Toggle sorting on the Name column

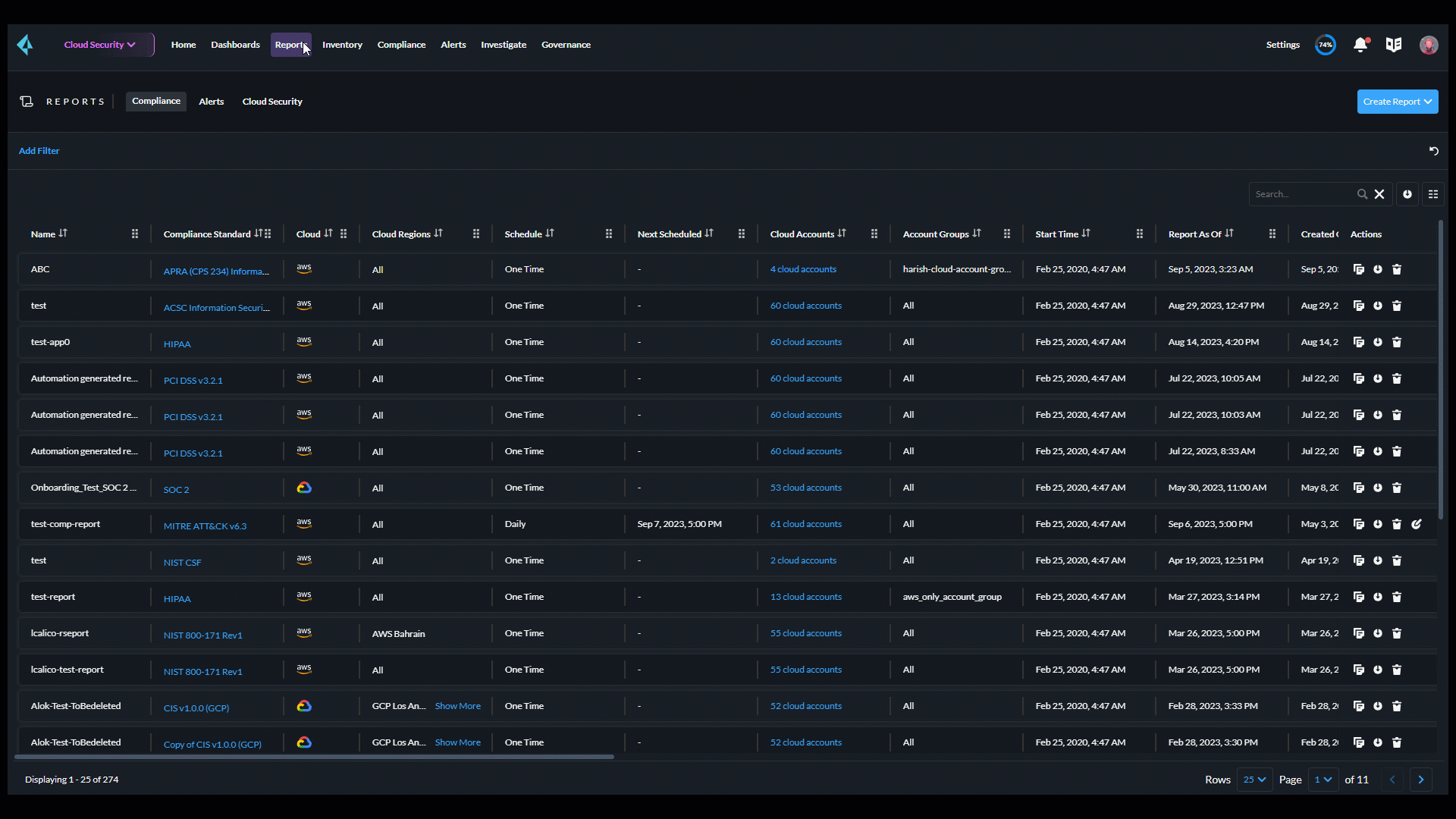coord(63,234)
